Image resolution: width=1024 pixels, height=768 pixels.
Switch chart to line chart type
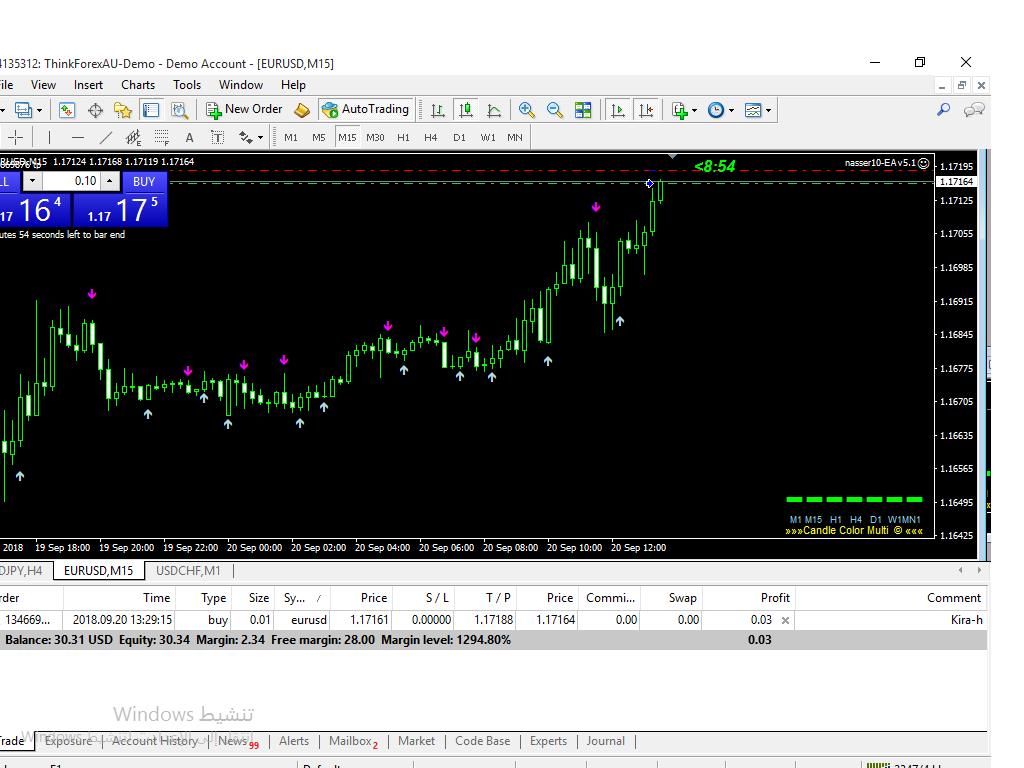[494, 110]
